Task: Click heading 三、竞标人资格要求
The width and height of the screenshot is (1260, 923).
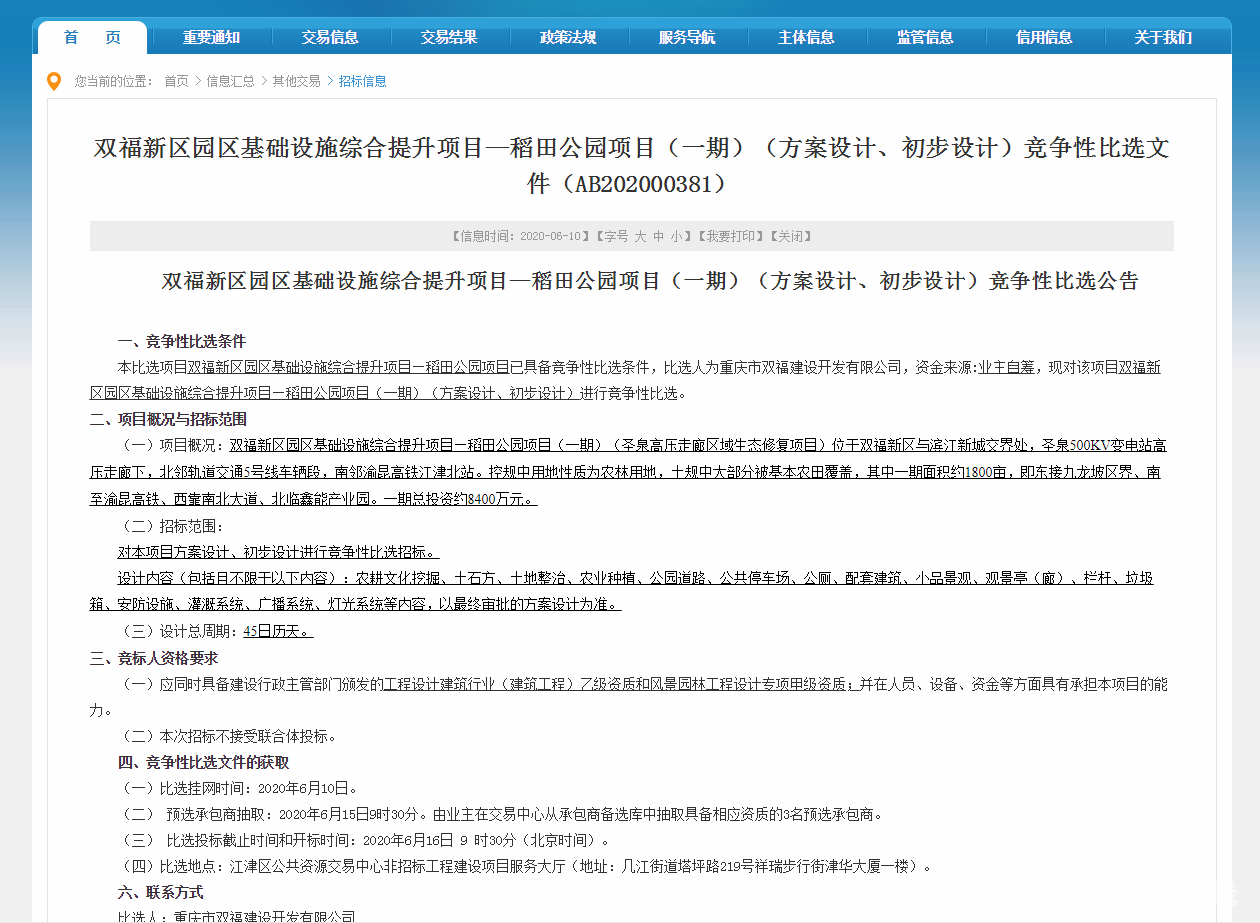Action: click(153, 658)
